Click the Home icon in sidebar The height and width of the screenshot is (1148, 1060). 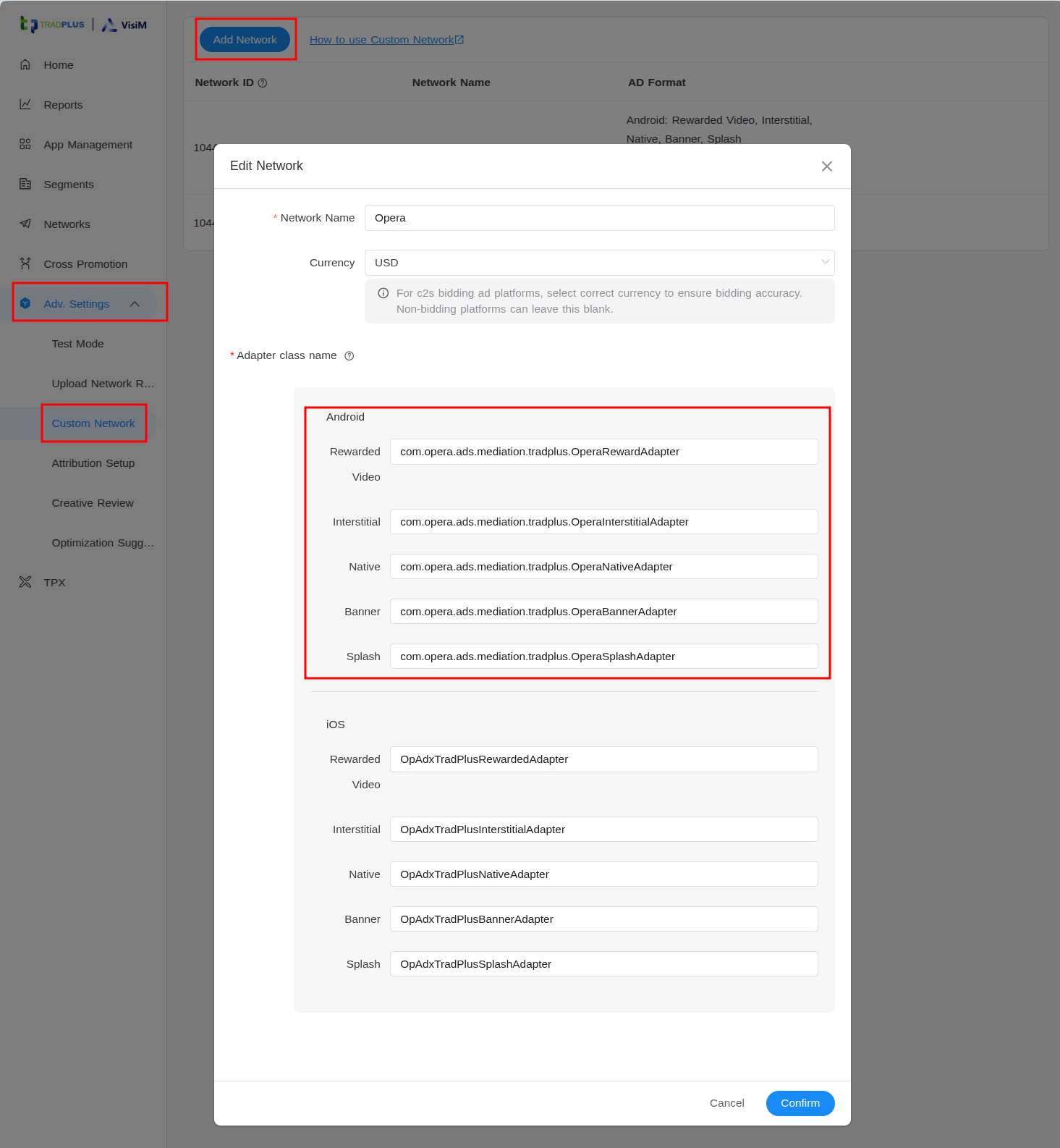(x=25, y=64)
